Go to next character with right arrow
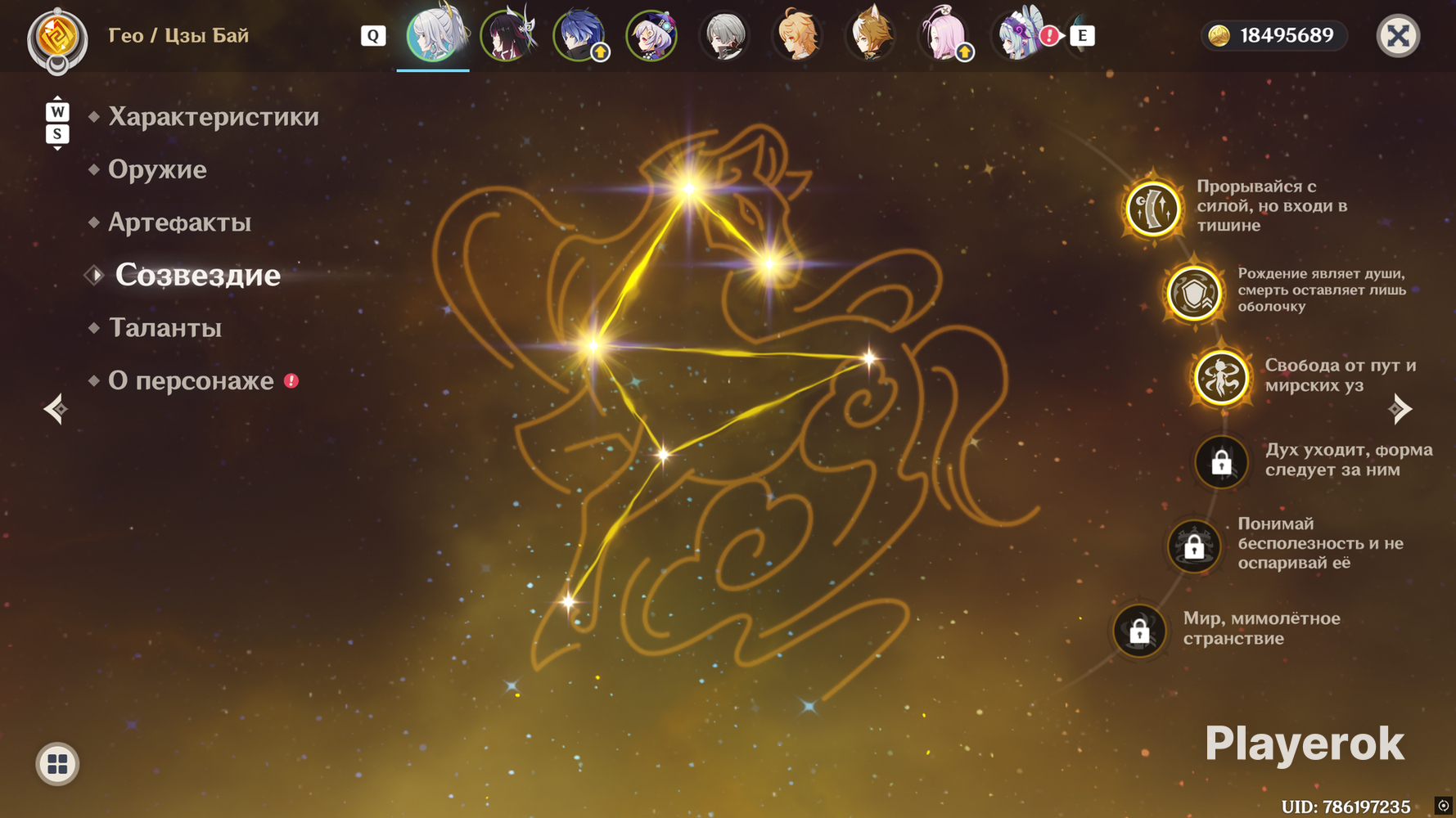Viewport: 1456px width, 818px height. pos(1400,409)
